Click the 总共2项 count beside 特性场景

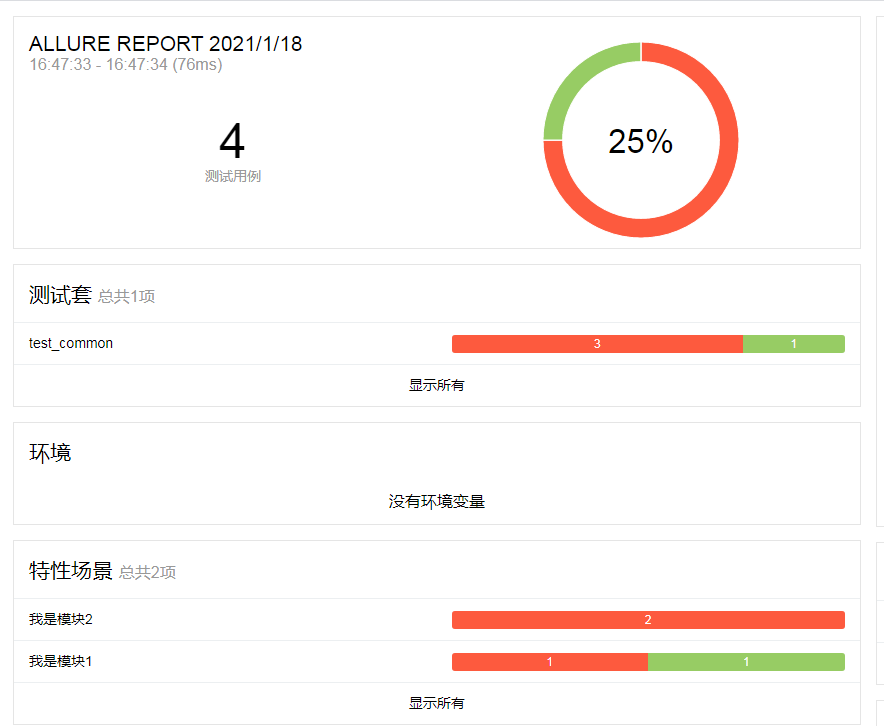click(x=147, y=573)
